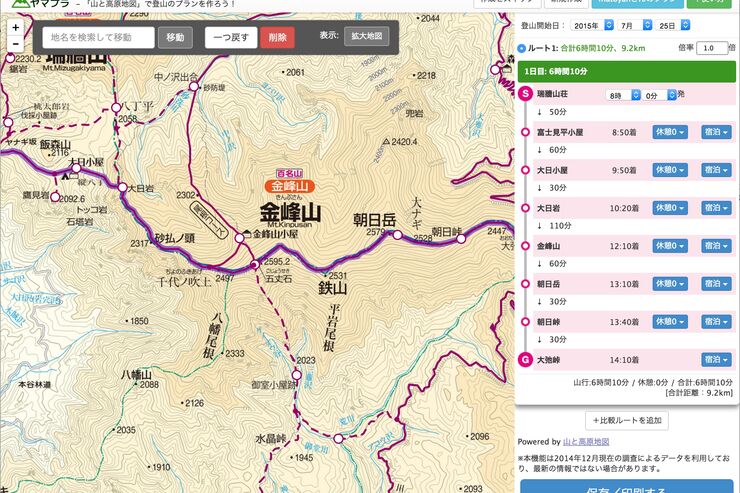Select the 大日岩 waypoint circle on map

(122, 187)
